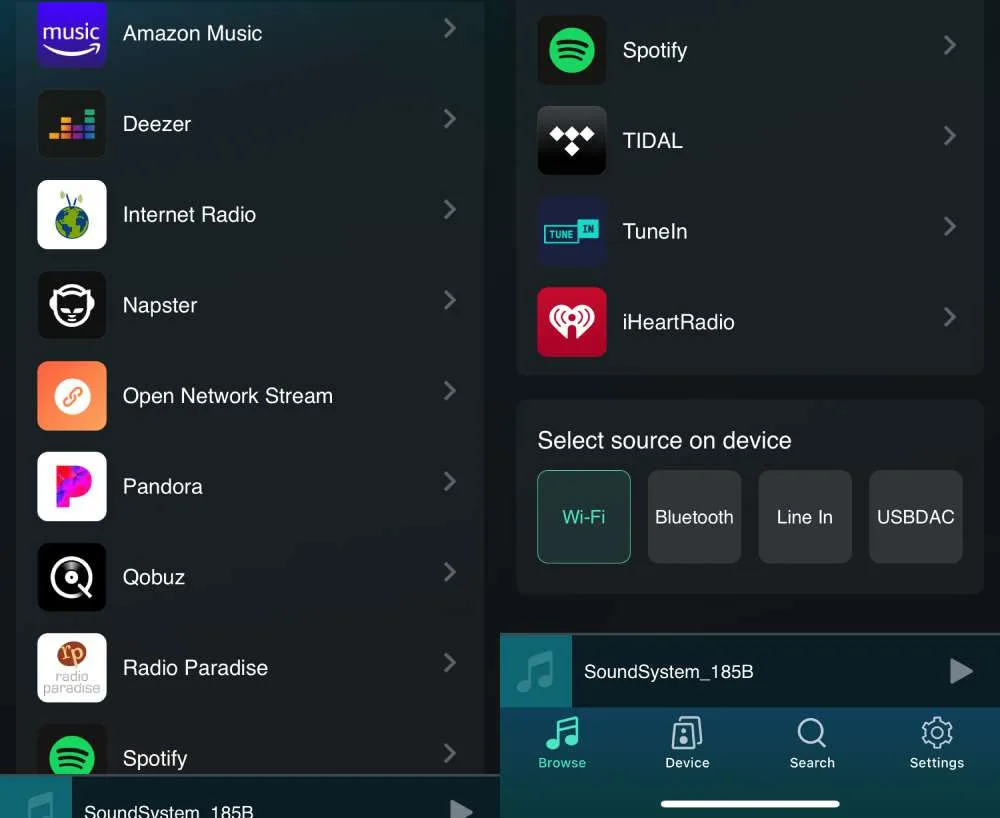Tap the Qobuz record icon
Viewport: 1000px width, 818px height.
71,577
